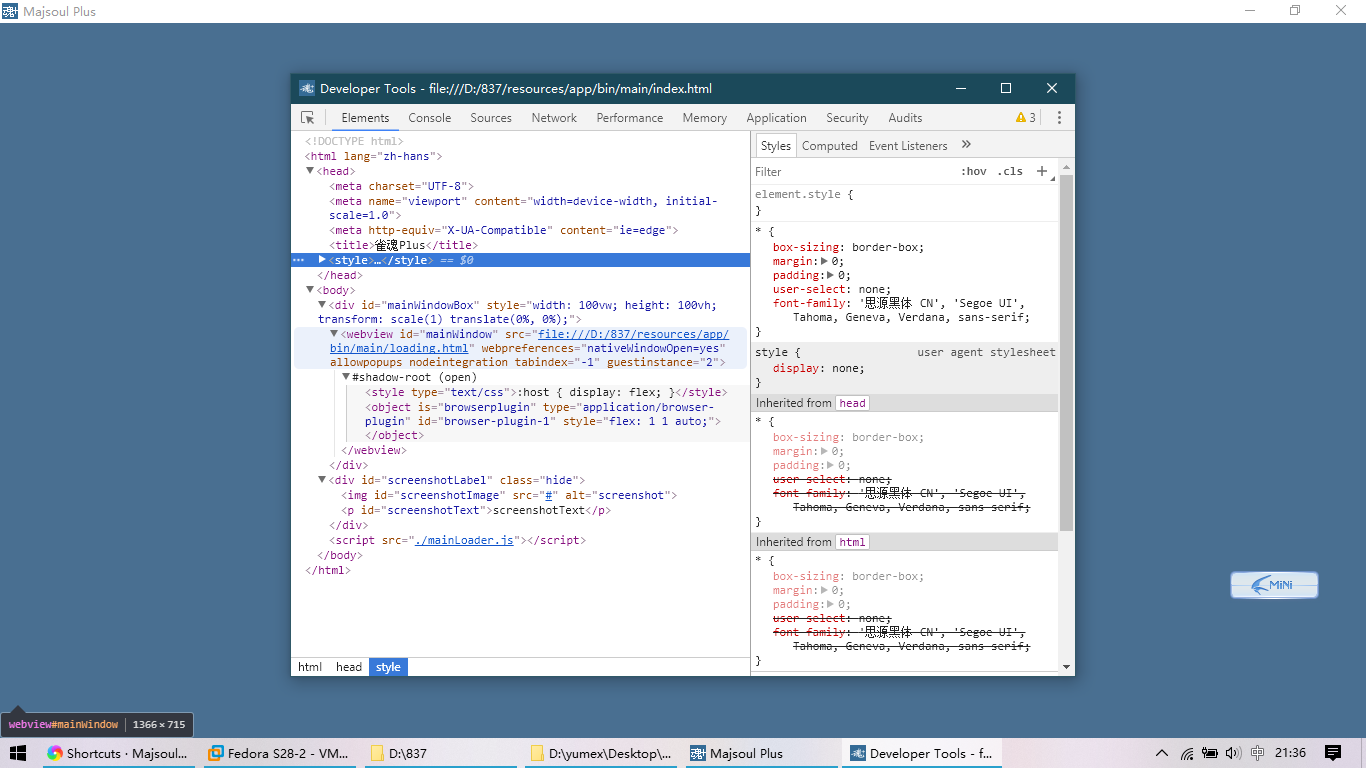Switch to the Memory tab
The width and height of the screenshot is (1366, 768).
705,118
